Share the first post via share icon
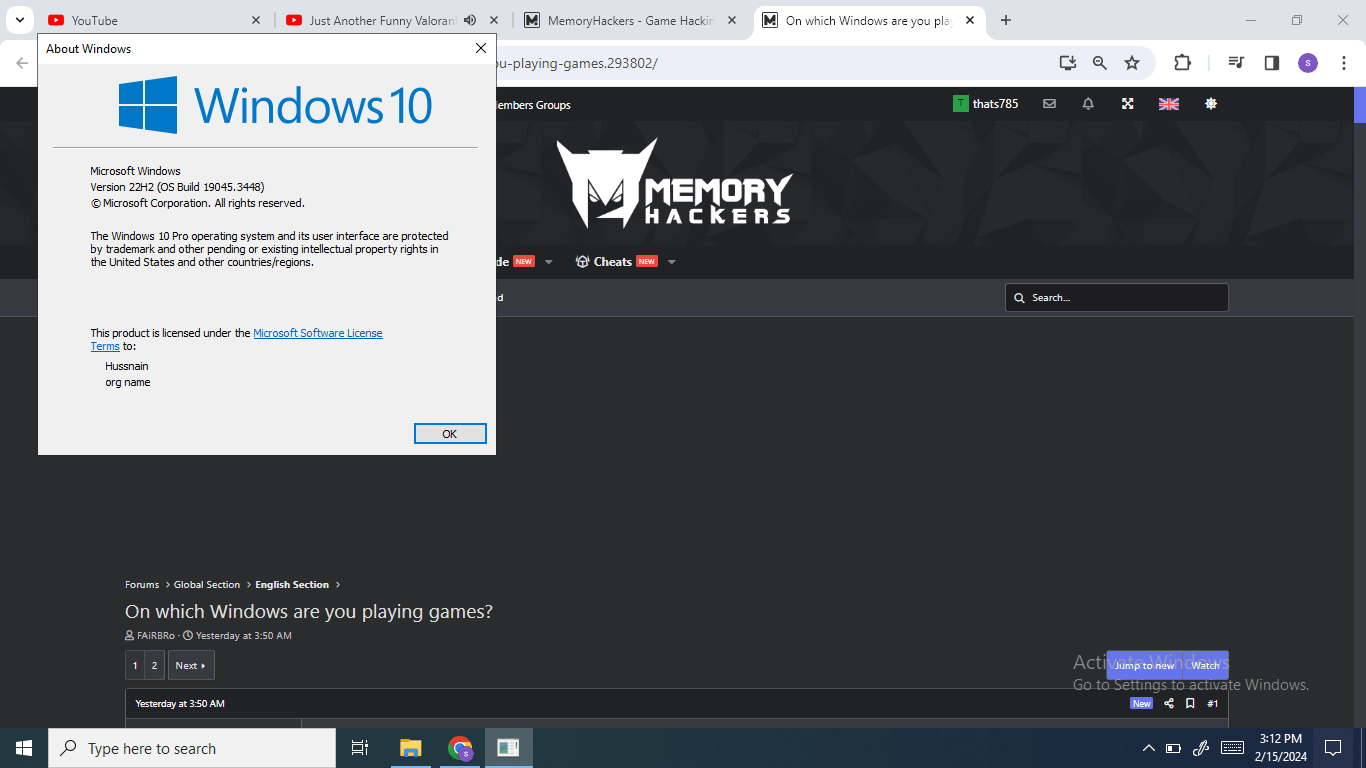 tap(1169, 704)
